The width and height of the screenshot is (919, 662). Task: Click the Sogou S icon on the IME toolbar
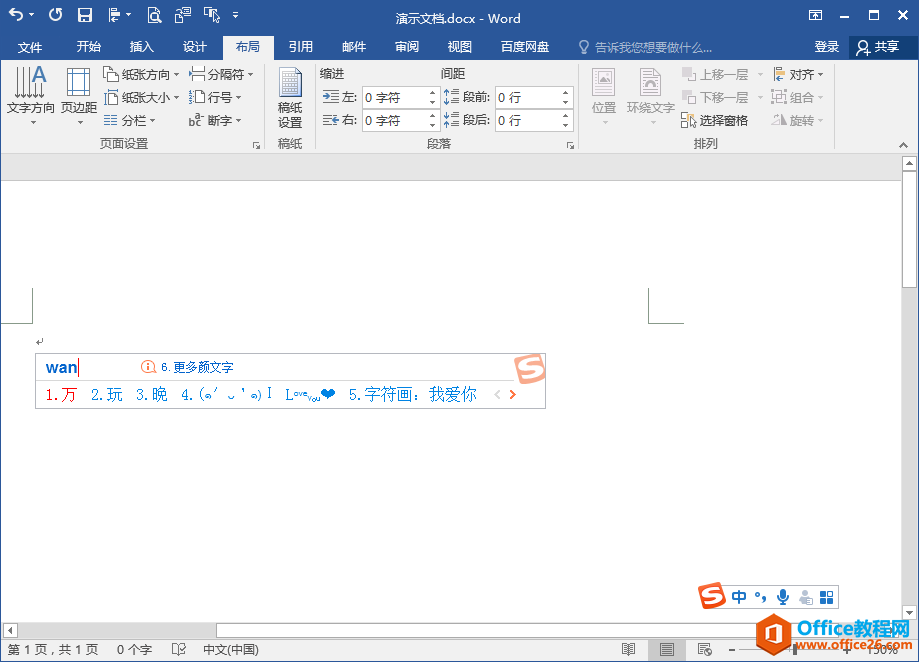click(x=712, y=596)
